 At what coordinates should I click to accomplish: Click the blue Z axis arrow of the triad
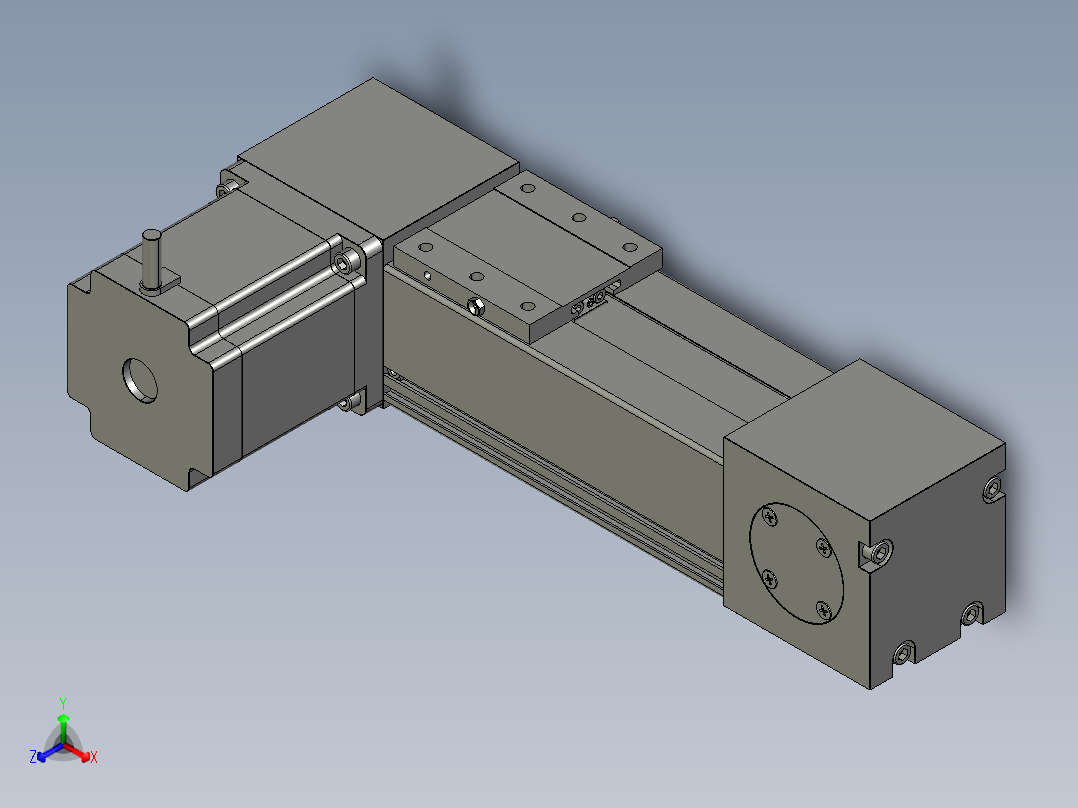pyautogui.click(x=48, y=753)
